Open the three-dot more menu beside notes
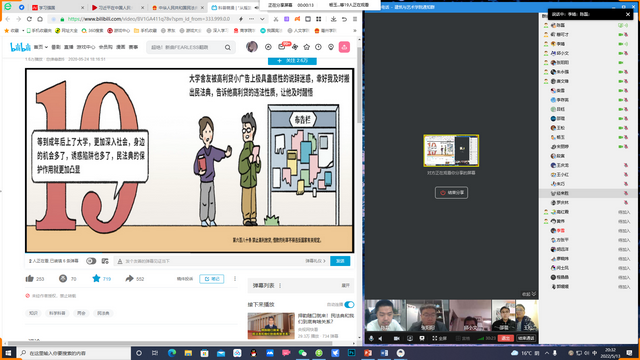Viewport: 640px width, 360px height. pos(235,279)
